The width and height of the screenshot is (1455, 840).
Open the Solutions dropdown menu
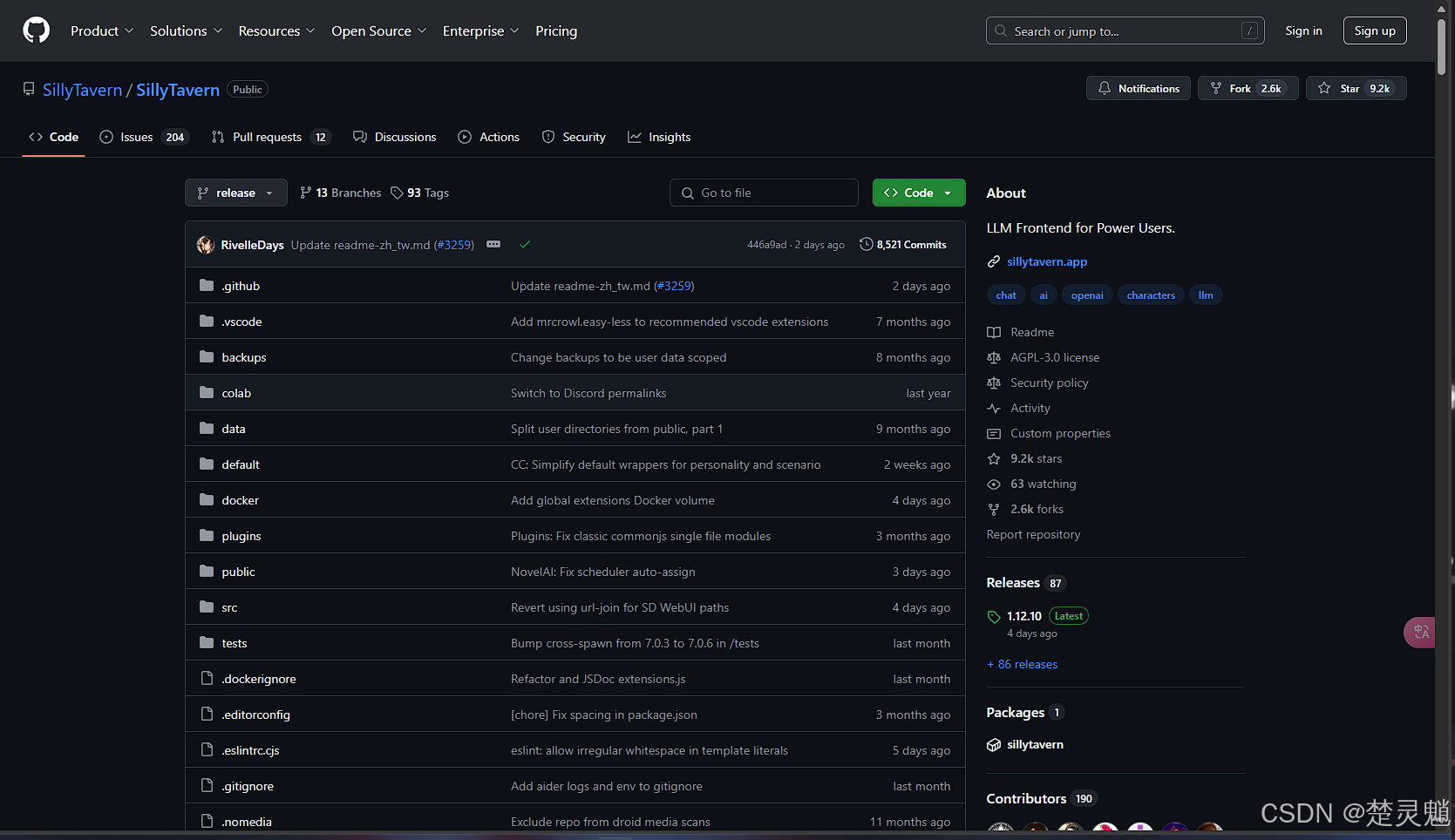tap(186, 31)
